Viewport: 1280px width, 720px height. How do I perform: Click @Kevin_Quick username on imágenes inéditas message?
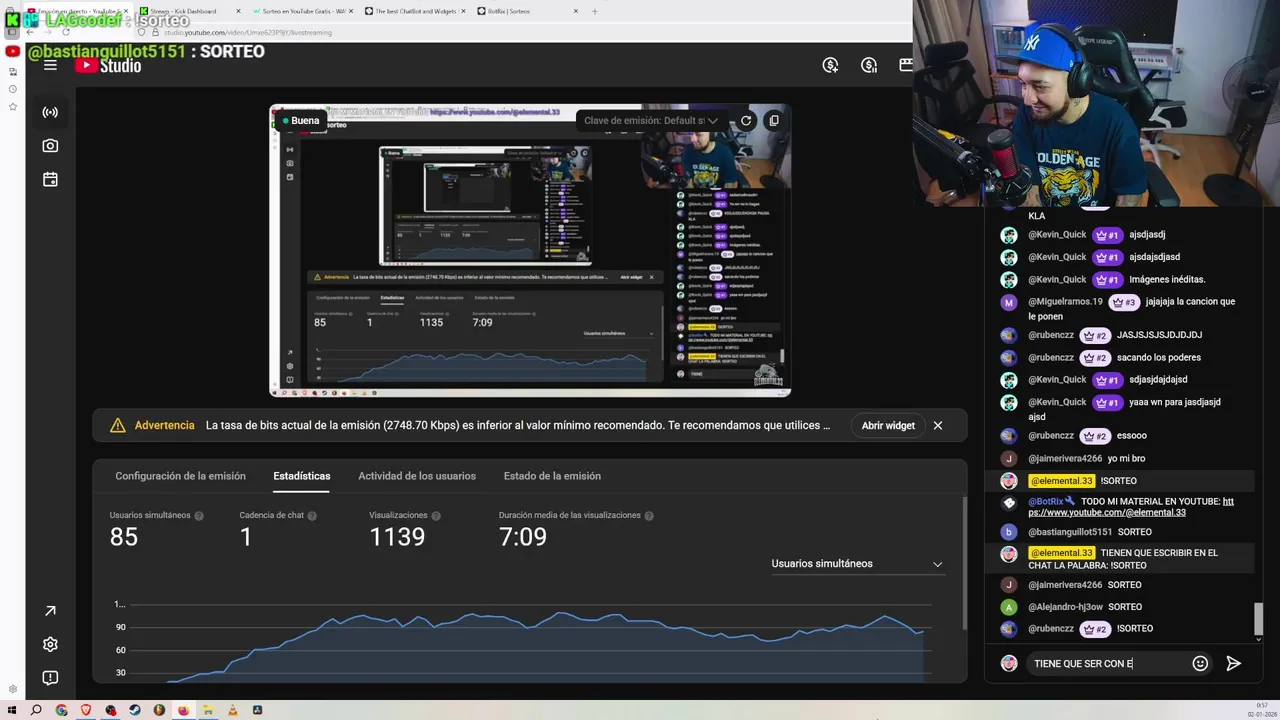pos(1057,280)
